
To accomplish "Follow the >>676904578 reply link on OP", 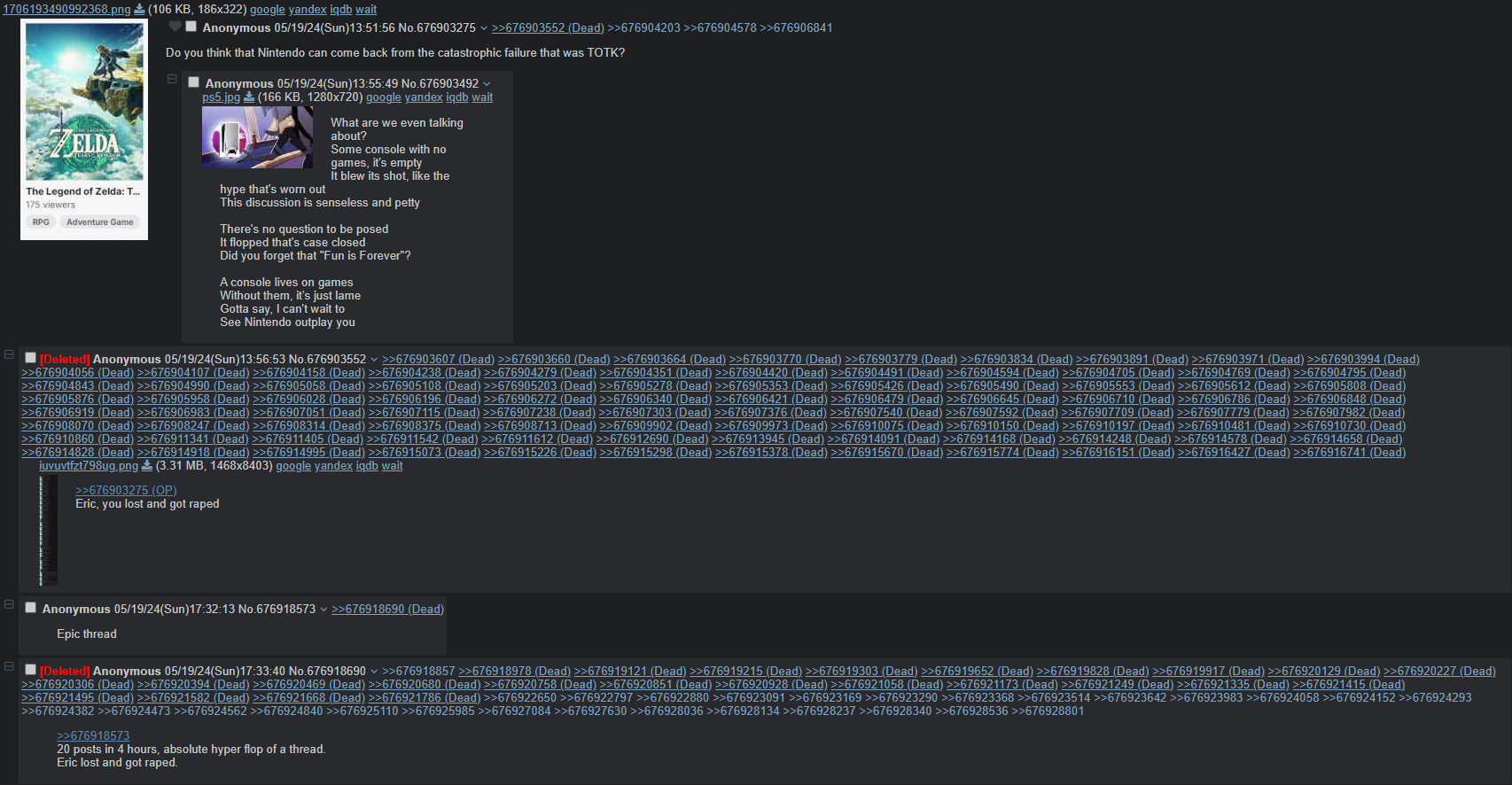I will click(721, 28).
